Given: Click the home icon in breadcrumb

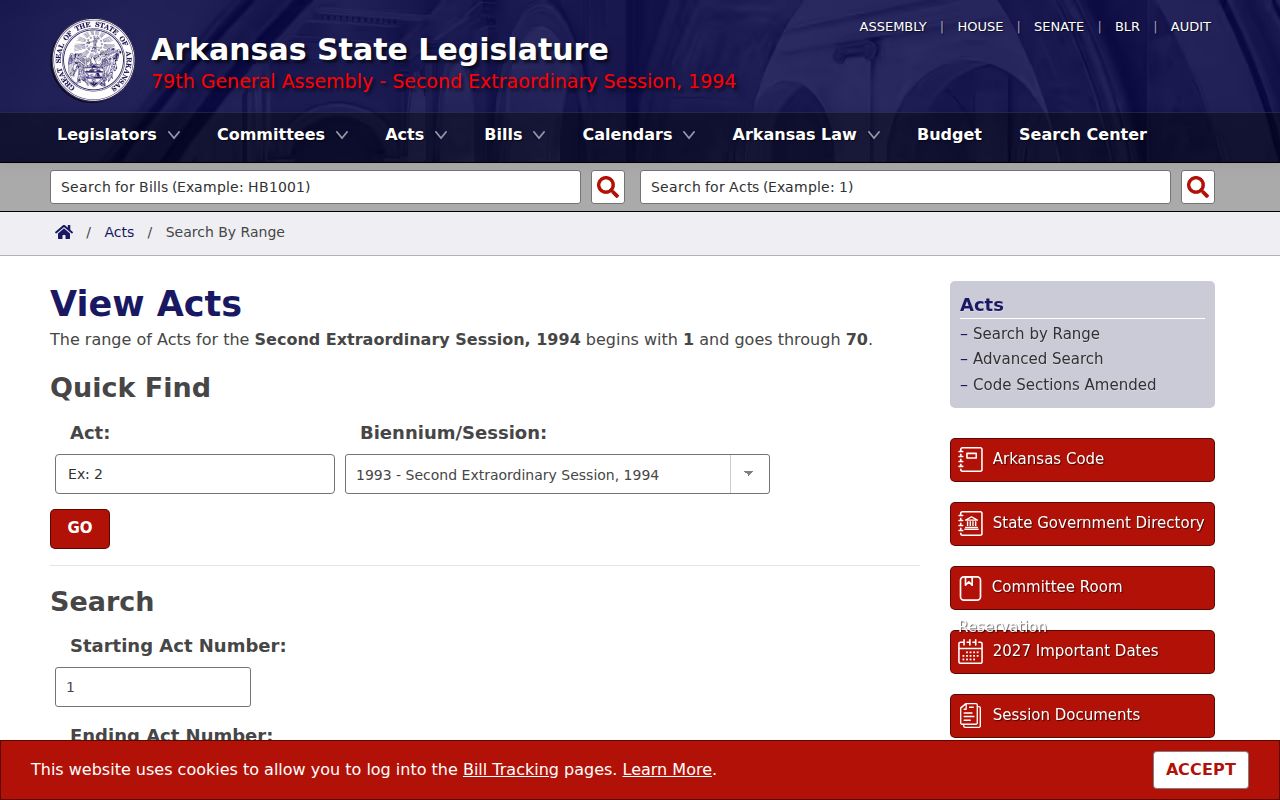Looking at the screenshot, I should tap(64, 232).
